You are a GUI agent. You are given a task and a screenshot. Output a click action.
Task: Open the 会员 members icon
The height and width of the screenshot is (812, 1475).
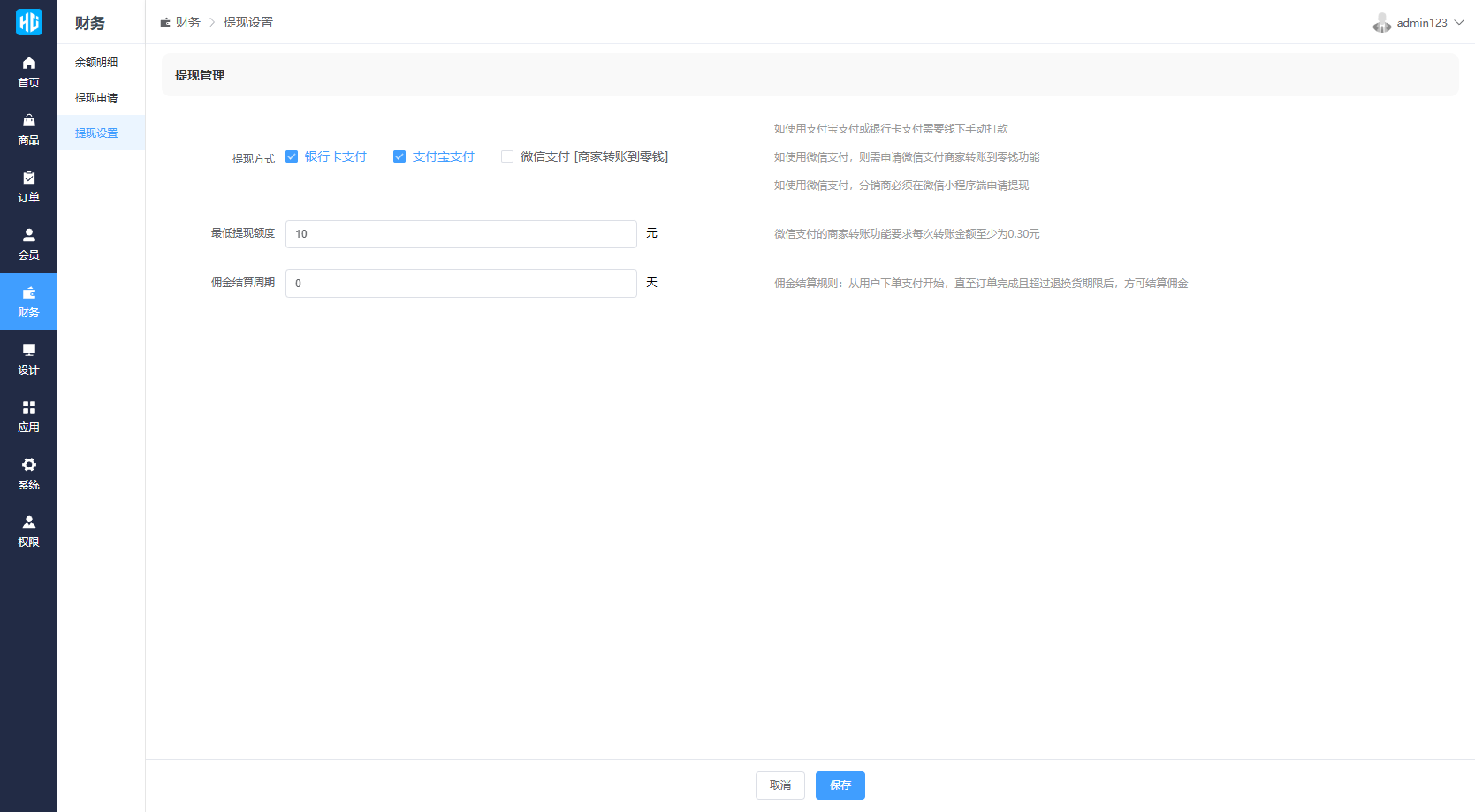[x=28, y=236]
